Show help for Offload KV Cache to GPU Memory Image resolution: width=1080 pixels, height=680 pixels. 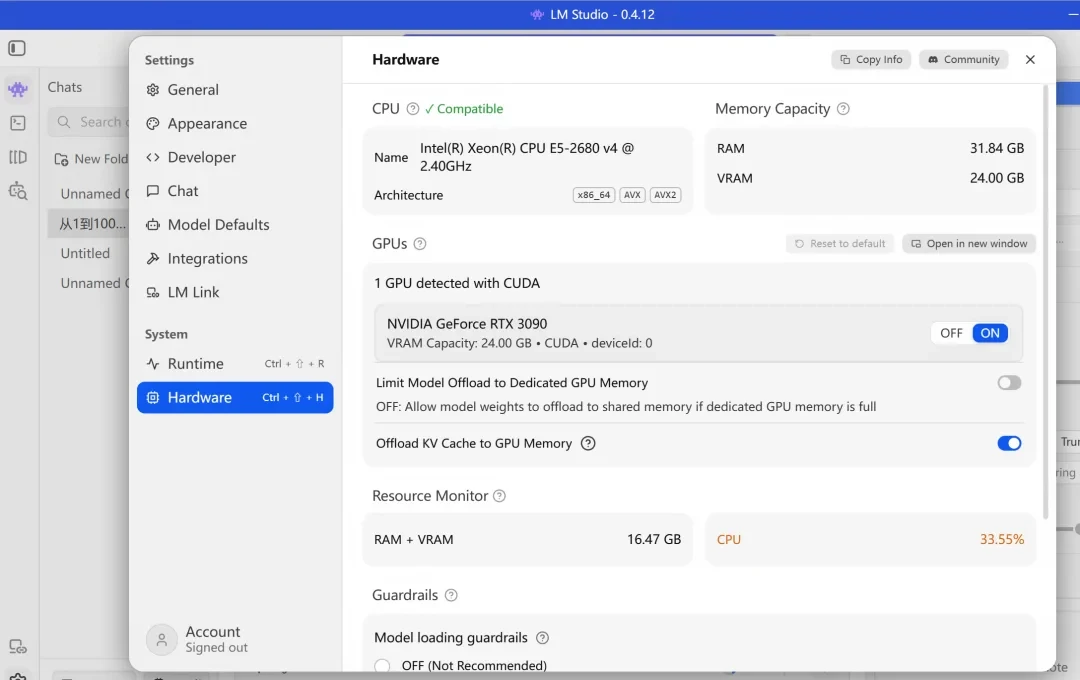coord(588,444)
